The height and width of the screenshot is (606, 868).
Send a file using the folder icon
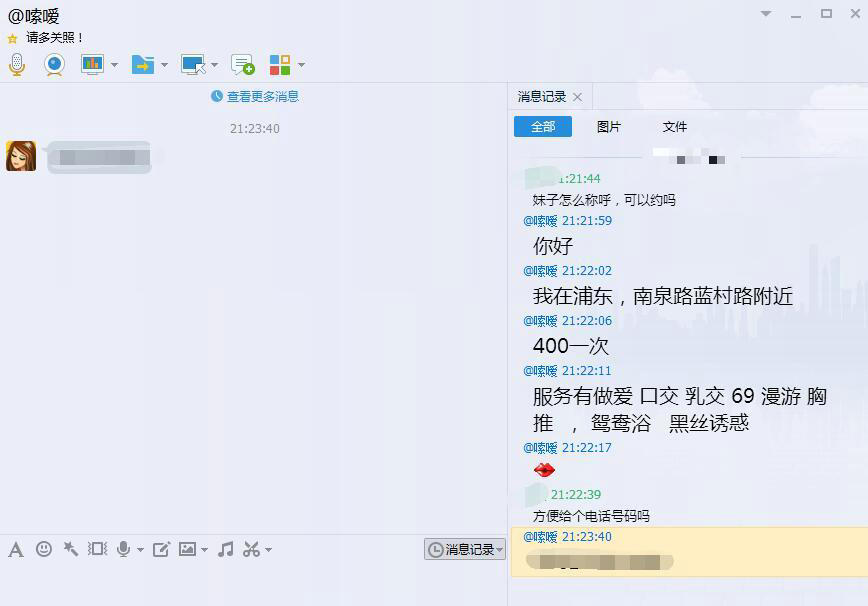(142, 64)
